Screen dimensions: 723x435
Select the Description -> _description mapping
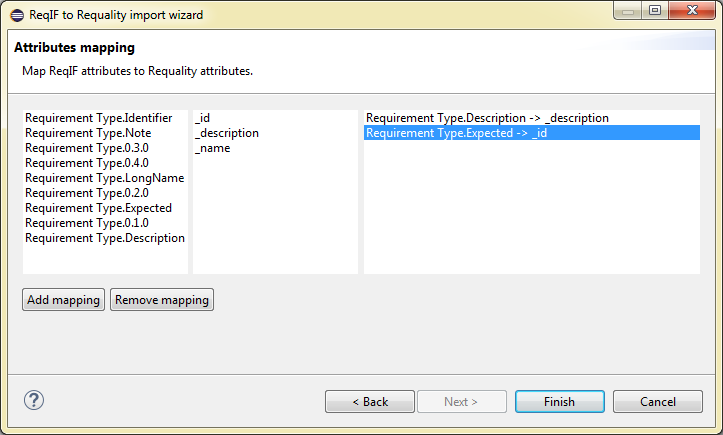[532, 118]
